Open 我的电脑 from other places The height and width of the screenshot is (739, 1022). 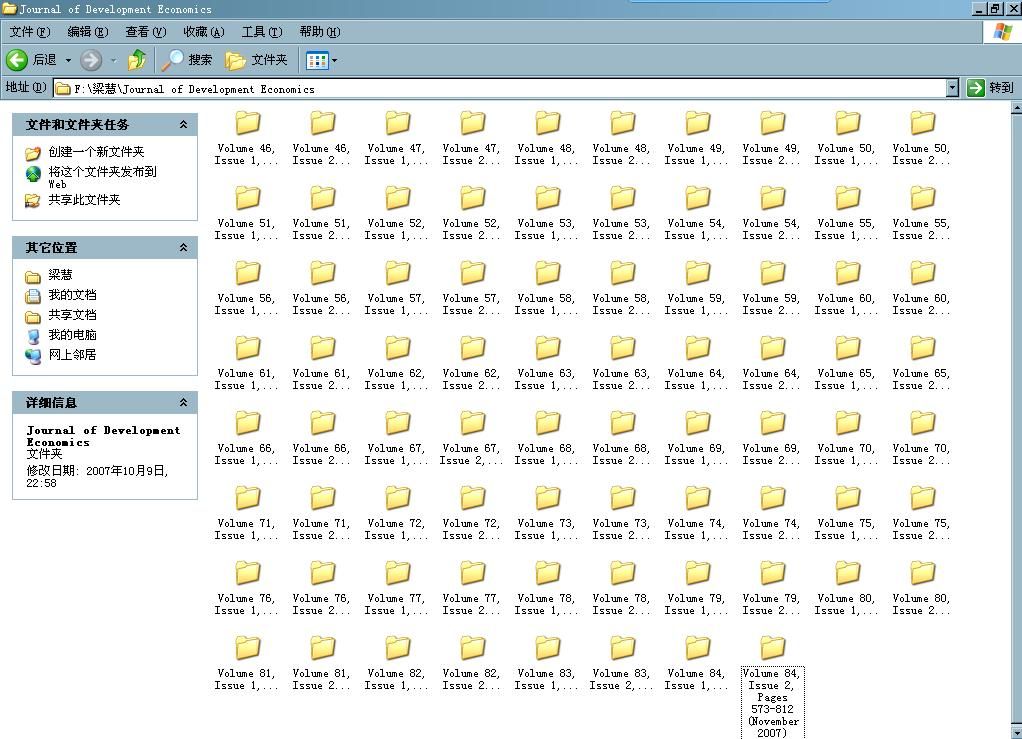pyautogui.click(x=72, y=335)
